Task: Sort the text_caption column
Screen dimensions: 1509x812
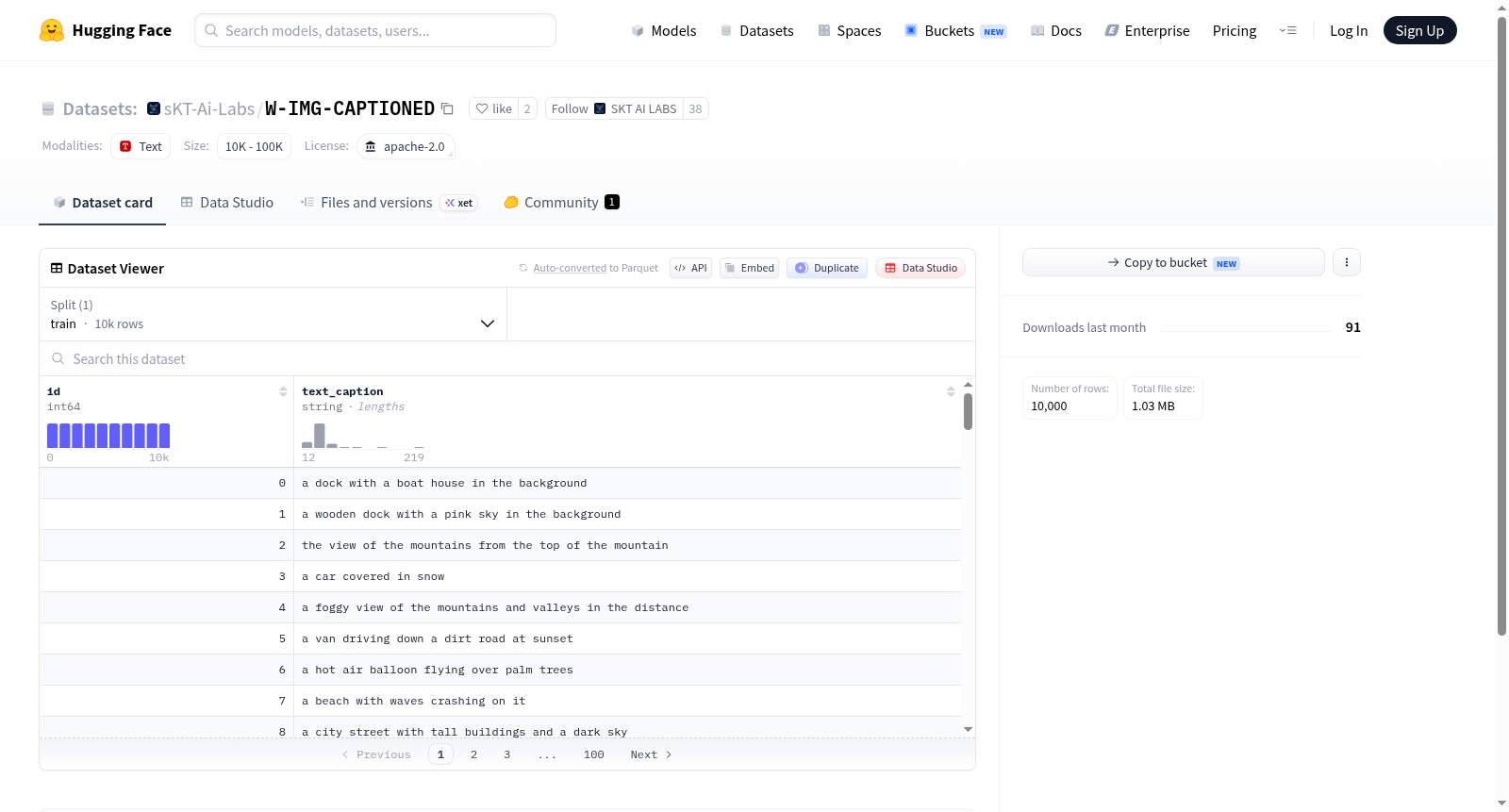Action: pyautogui.click(x=951, y=391)
